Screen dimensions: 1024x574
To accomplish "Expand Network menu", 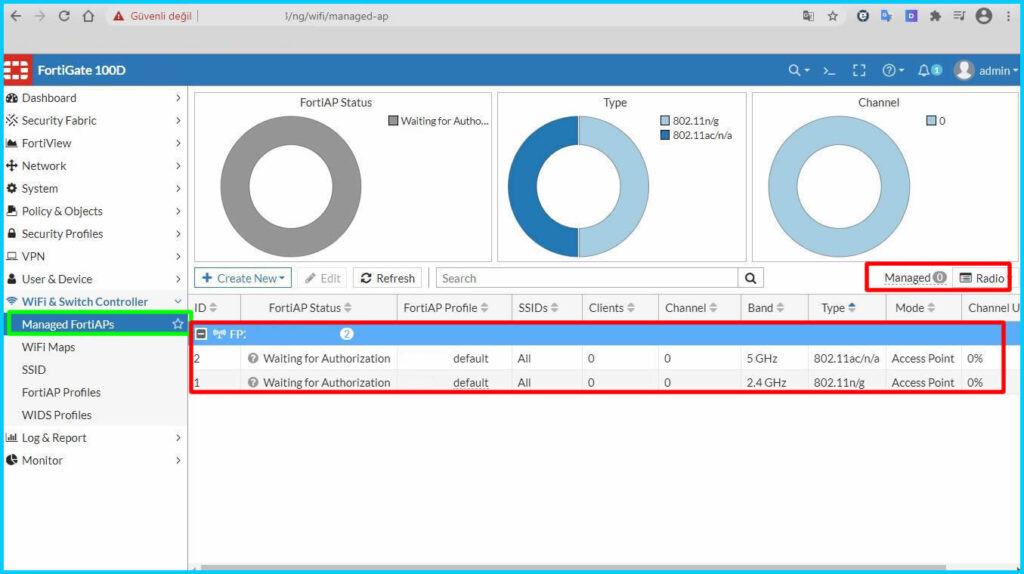I will click(x=93, y=166).
